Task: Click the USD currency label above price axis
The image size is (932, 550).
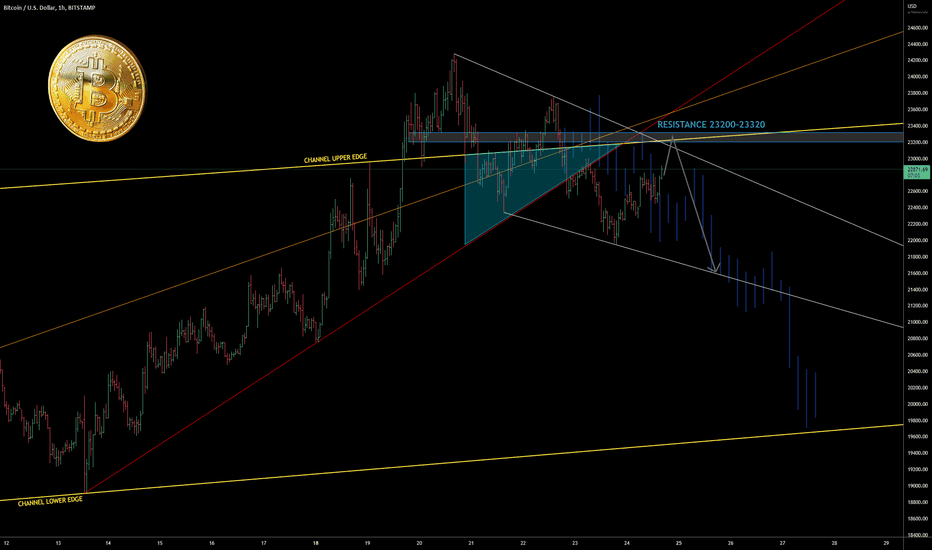Action: 912,6
